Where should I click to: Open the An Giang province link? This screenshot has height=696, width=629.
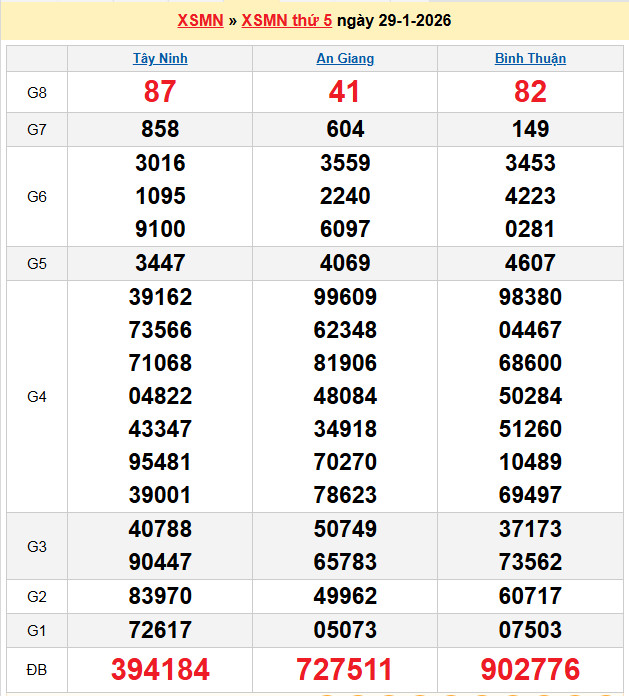coord(345,58)
